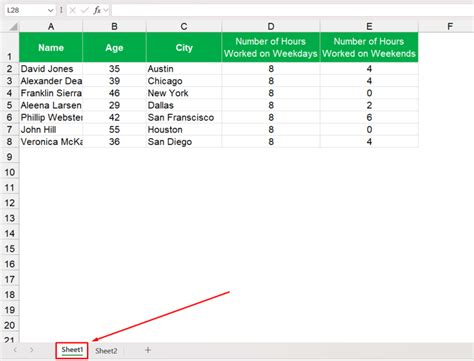Switch to the Sheet2 tab
Screen dimensions: 474x361
point(106,351)
